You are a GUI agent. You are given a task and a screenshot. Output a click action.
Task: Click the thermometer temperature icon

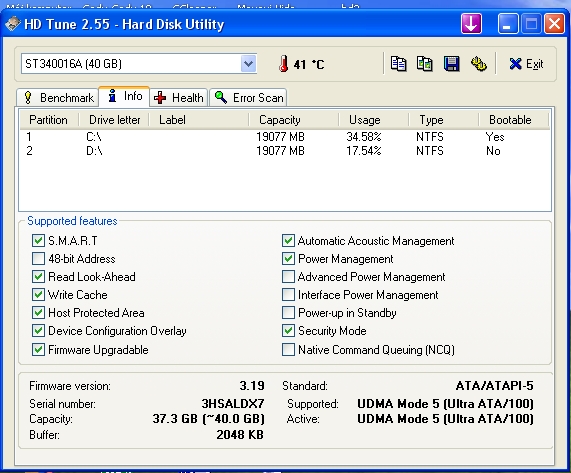(x=284, y=64)
